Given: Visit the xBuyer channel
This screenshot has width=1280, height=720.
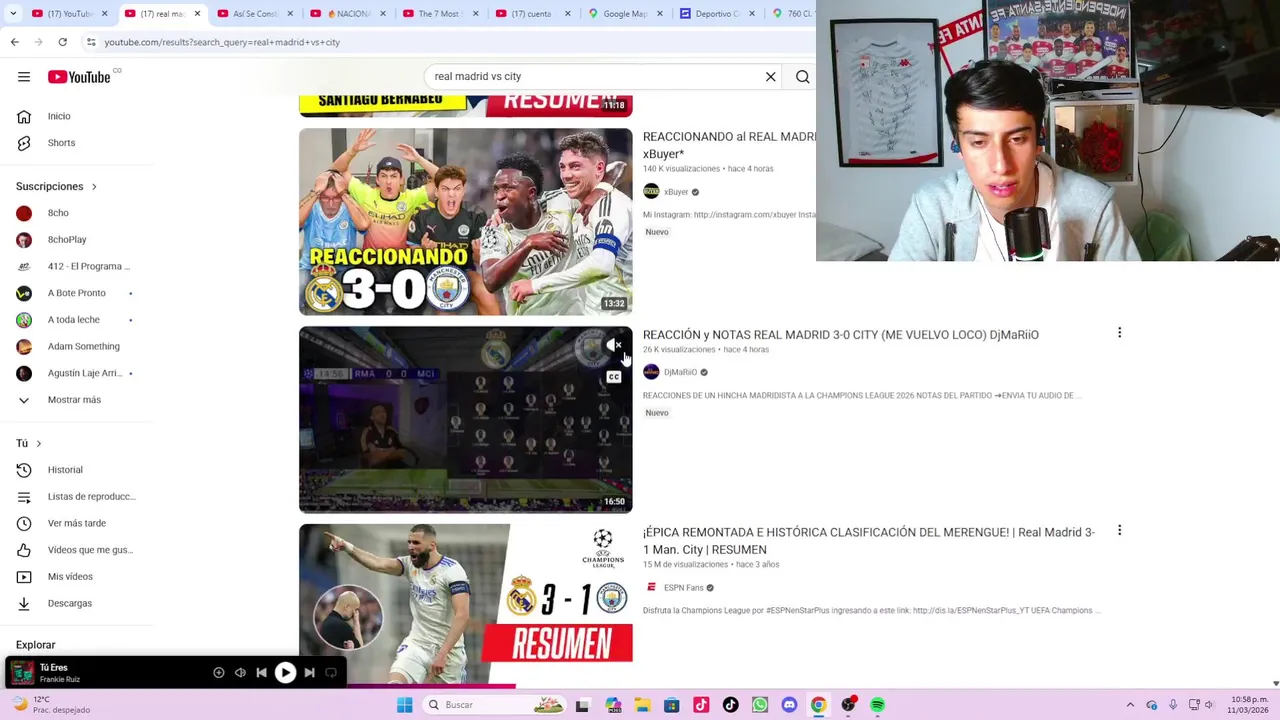Looking at the screenshot, I should point(676,192).
